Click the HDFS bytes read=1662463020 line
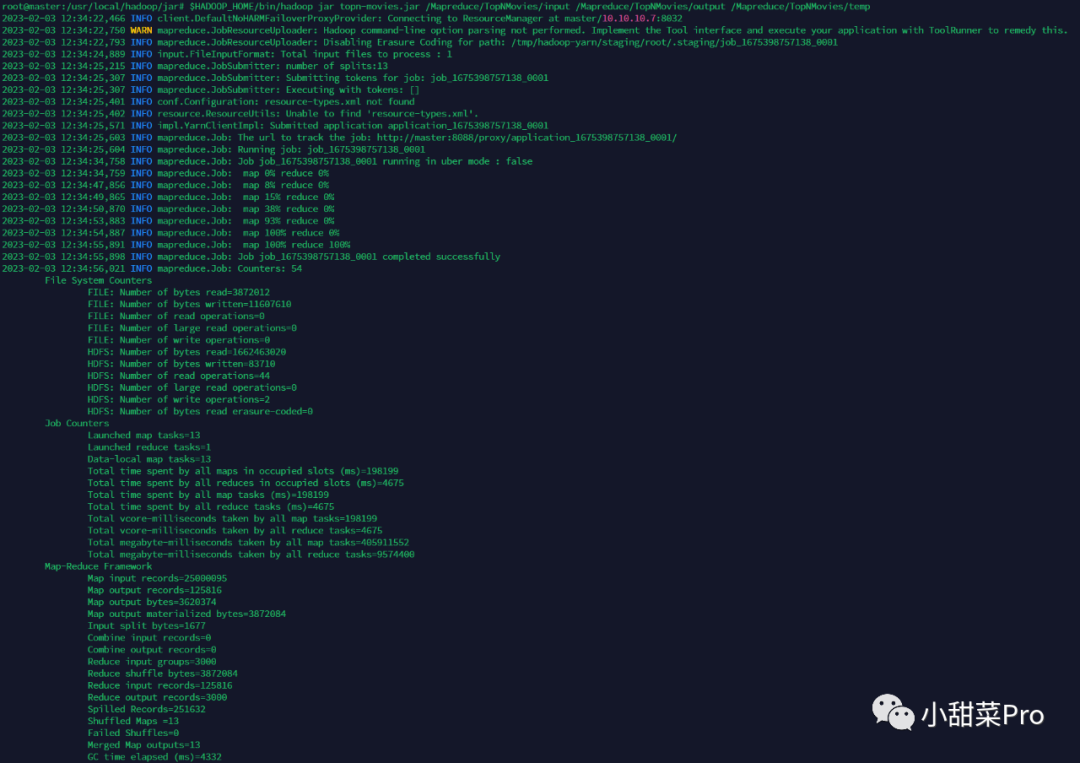Viewport: 1080px width, 763px height. [x=187, y=352]
